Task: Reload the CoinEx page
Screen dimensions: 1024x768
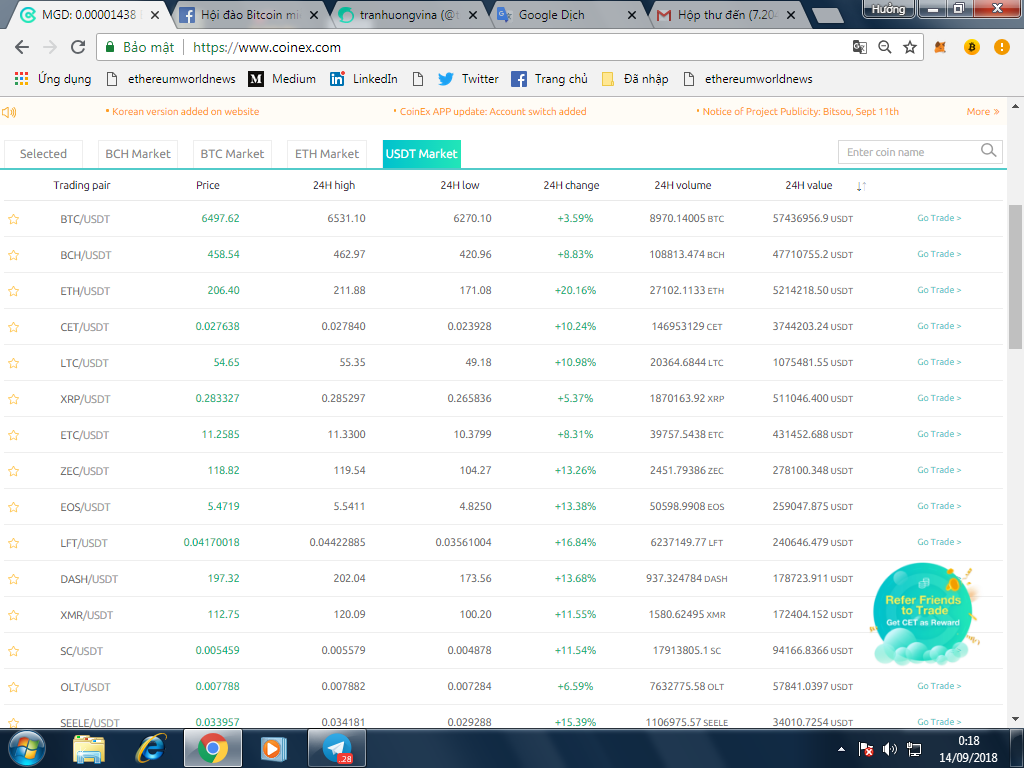Action: [x=78, y=47]
